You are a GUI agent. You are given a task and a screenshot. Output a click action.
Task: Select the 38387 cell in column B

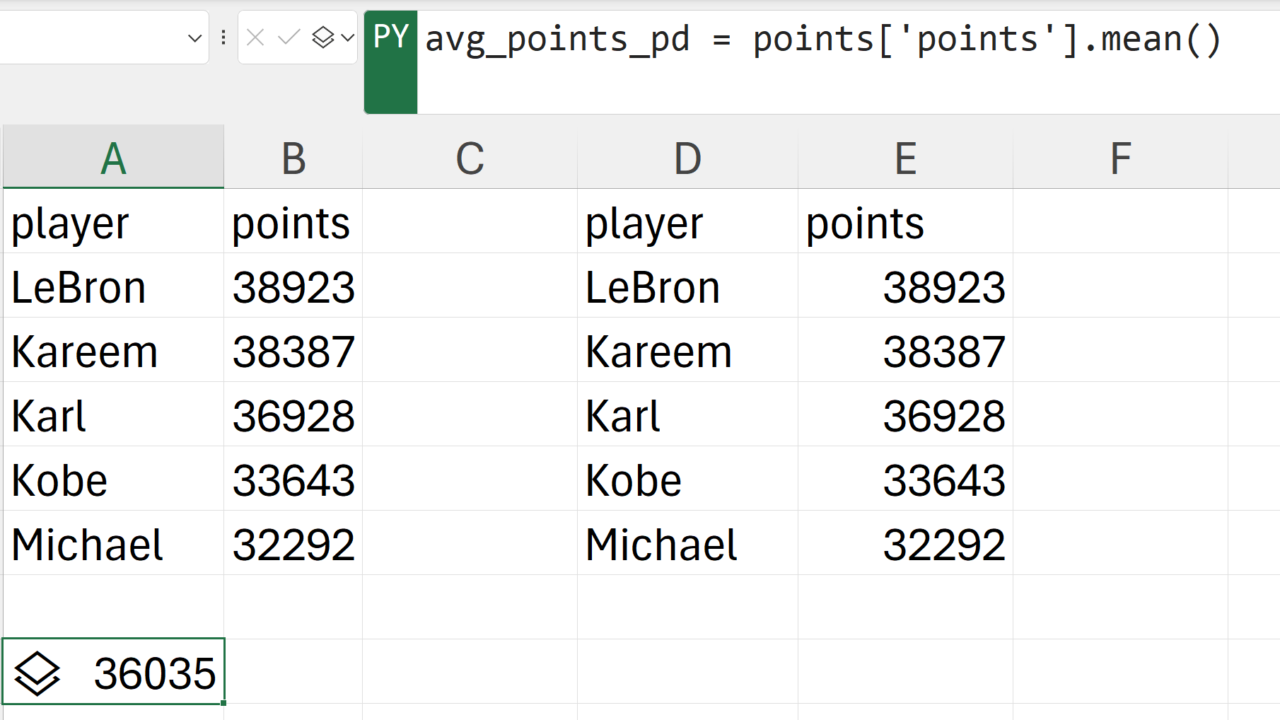(x=293, y=351)
